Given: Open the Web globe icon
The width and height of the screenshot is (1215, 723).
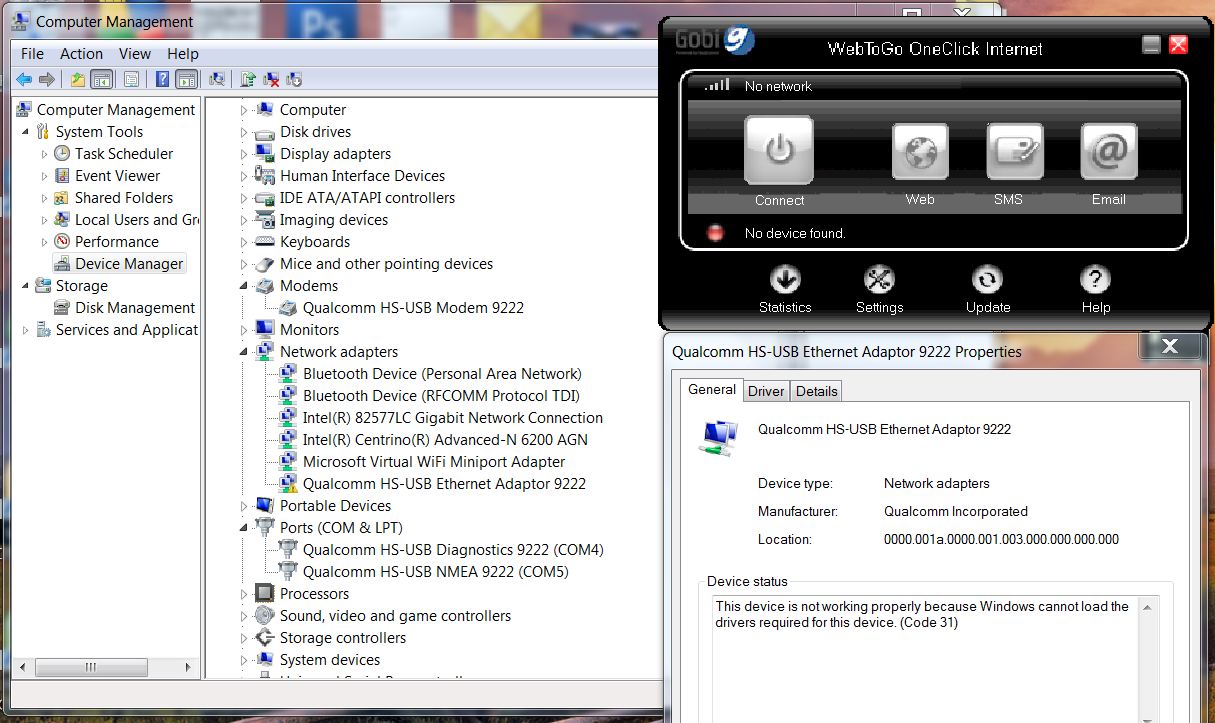Looking at the screenshot, I should click(920, 153).
